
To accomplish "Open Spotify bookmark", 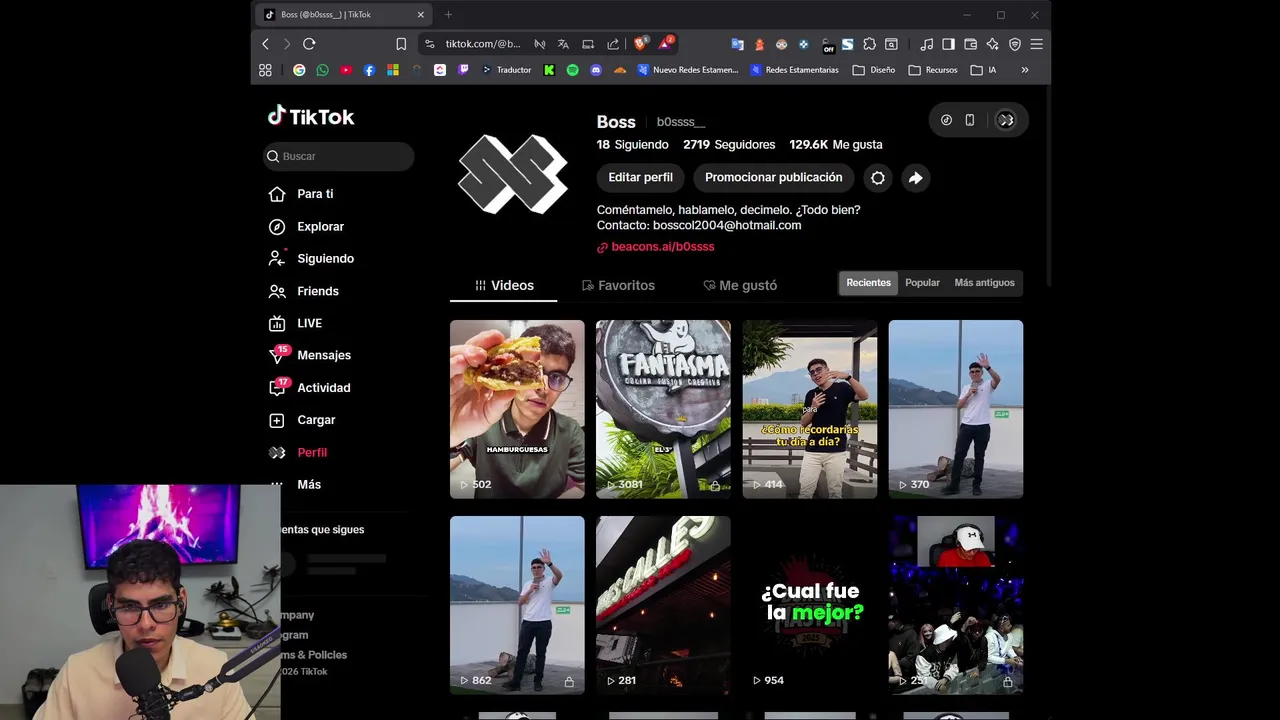I will [573, 70].
